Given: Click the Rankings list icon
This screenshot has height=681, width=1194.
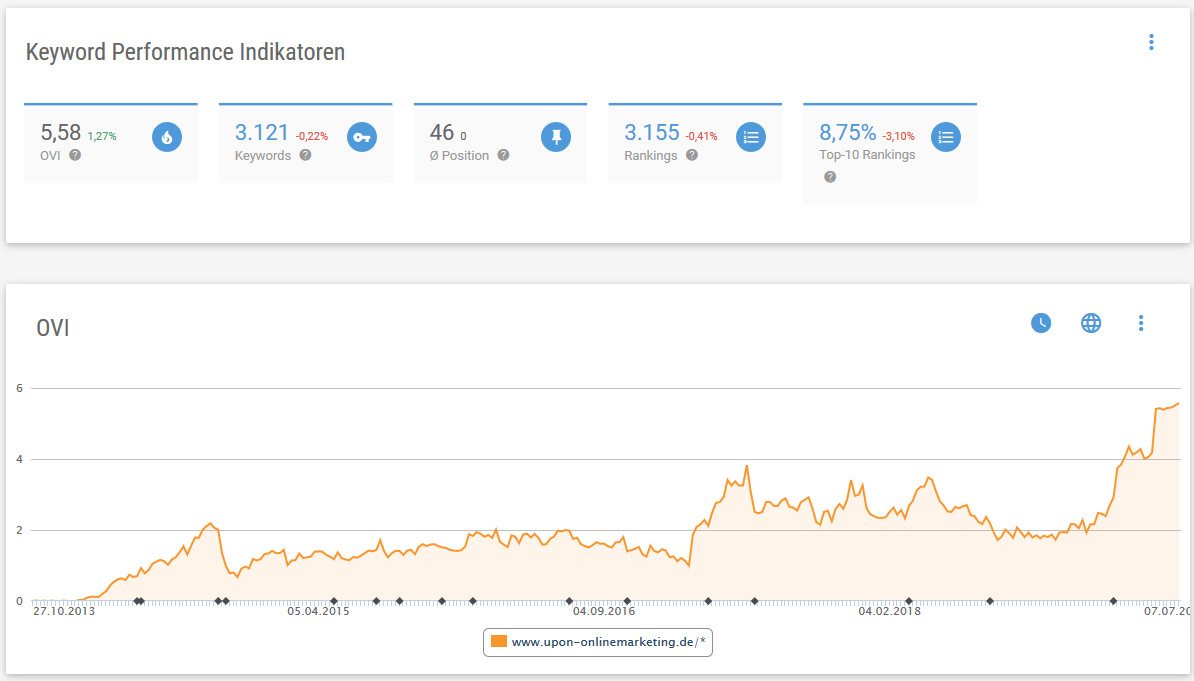Looking at the screenshot, I should (x=751, y=137).
